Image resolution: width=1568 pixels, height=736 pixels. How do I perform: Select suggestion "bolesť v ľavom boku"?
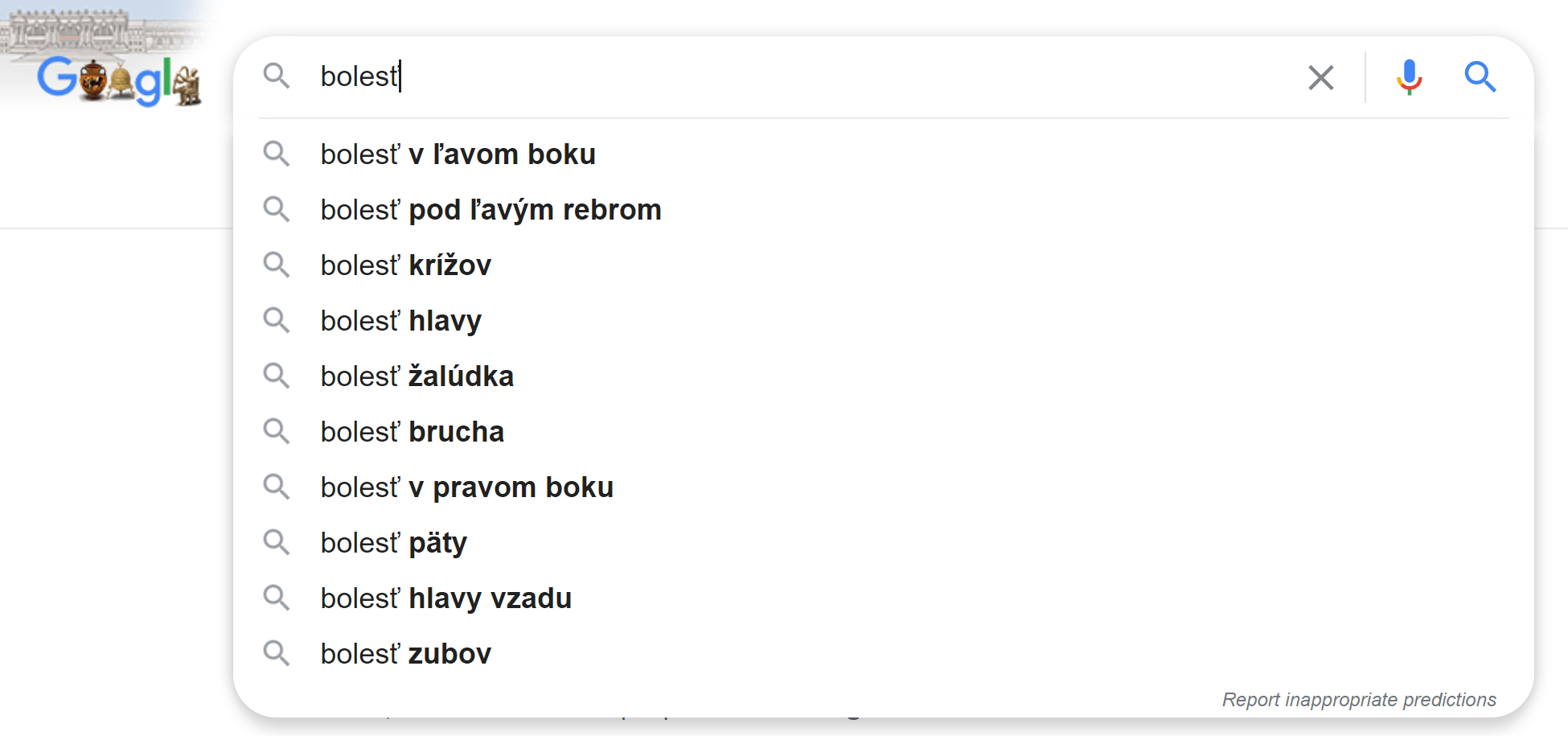(x=458, y=154)
